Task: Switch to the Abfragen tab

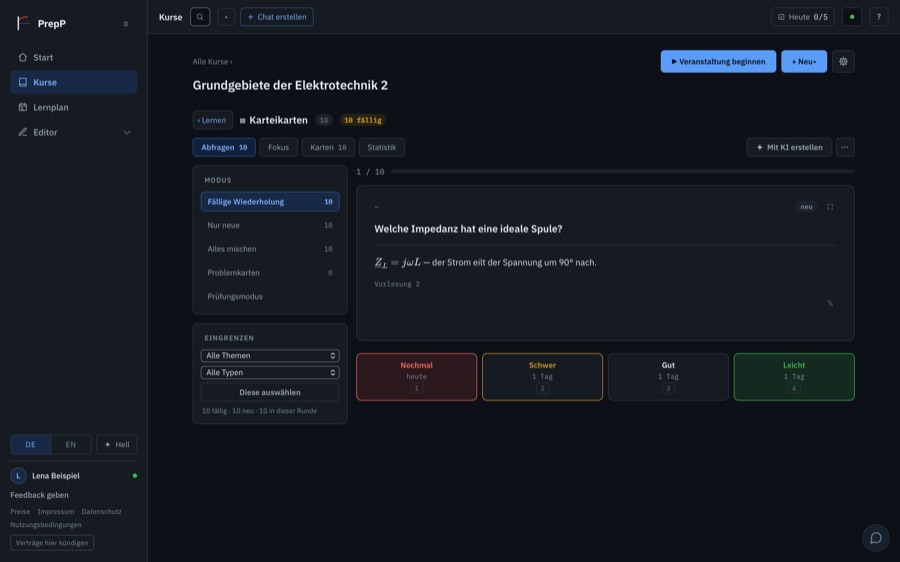Action: click(x=224, y=148)
